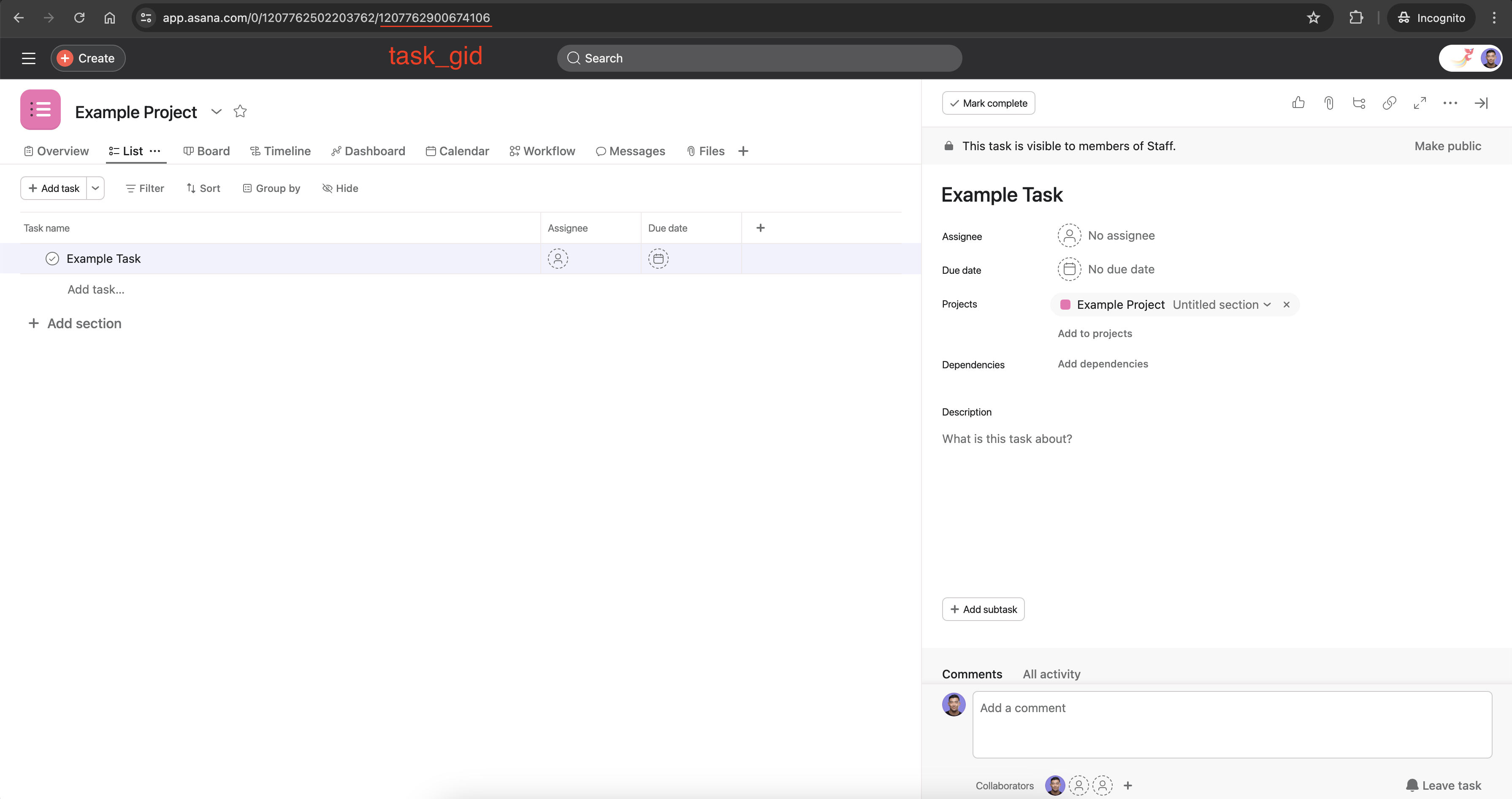Image resolution: width=1512 pixels, height=799 pixels.
Task: Open the Chrome three-dot menu
Action: pyautogui.click(x=1494, y=18)
